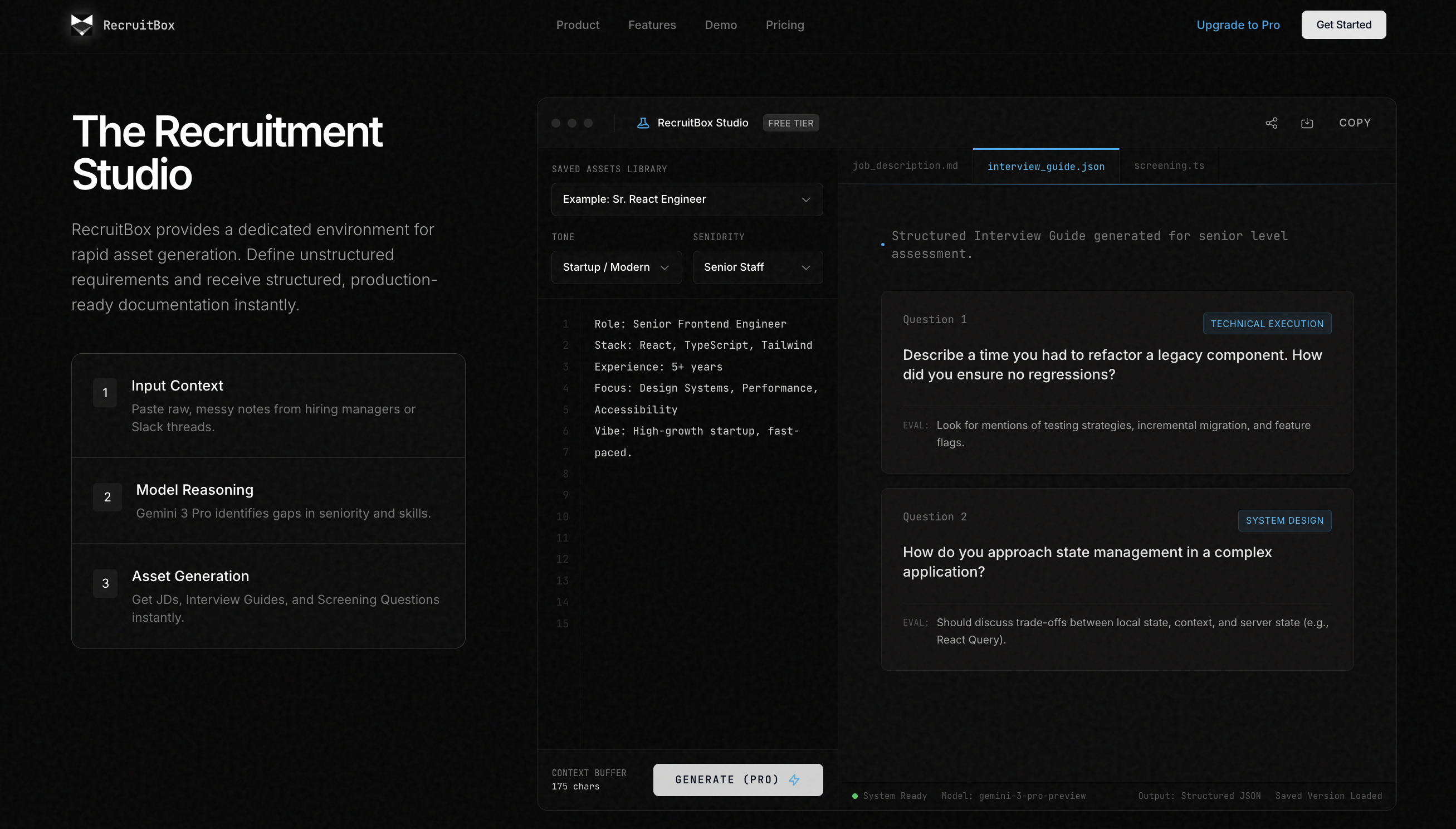This screenshot has width=1456, height=829.
Task: Click the SYSTEM DESIGN tag
Action: point(1284,520)
